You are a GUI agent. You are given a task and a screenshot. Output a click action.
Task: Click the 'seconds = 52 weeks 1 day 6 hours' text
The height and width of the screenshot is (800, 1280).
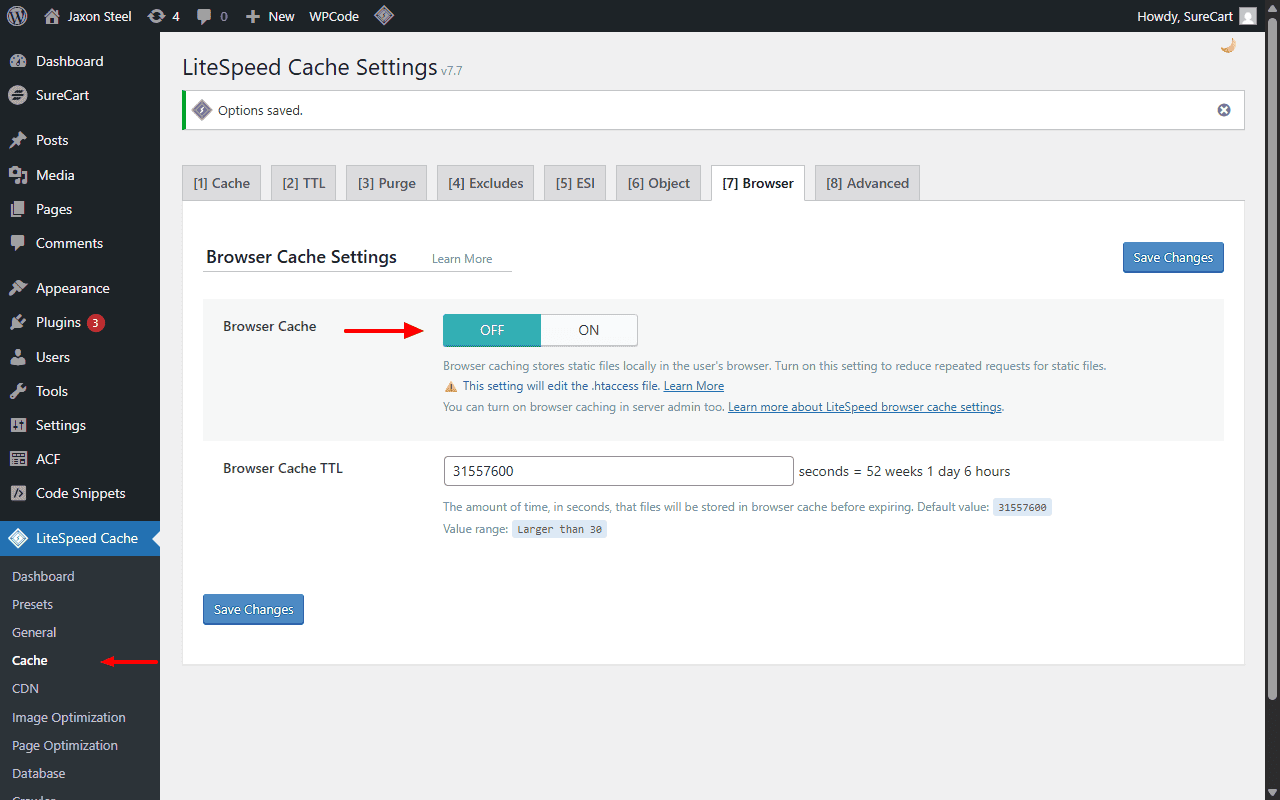[904, 471]
